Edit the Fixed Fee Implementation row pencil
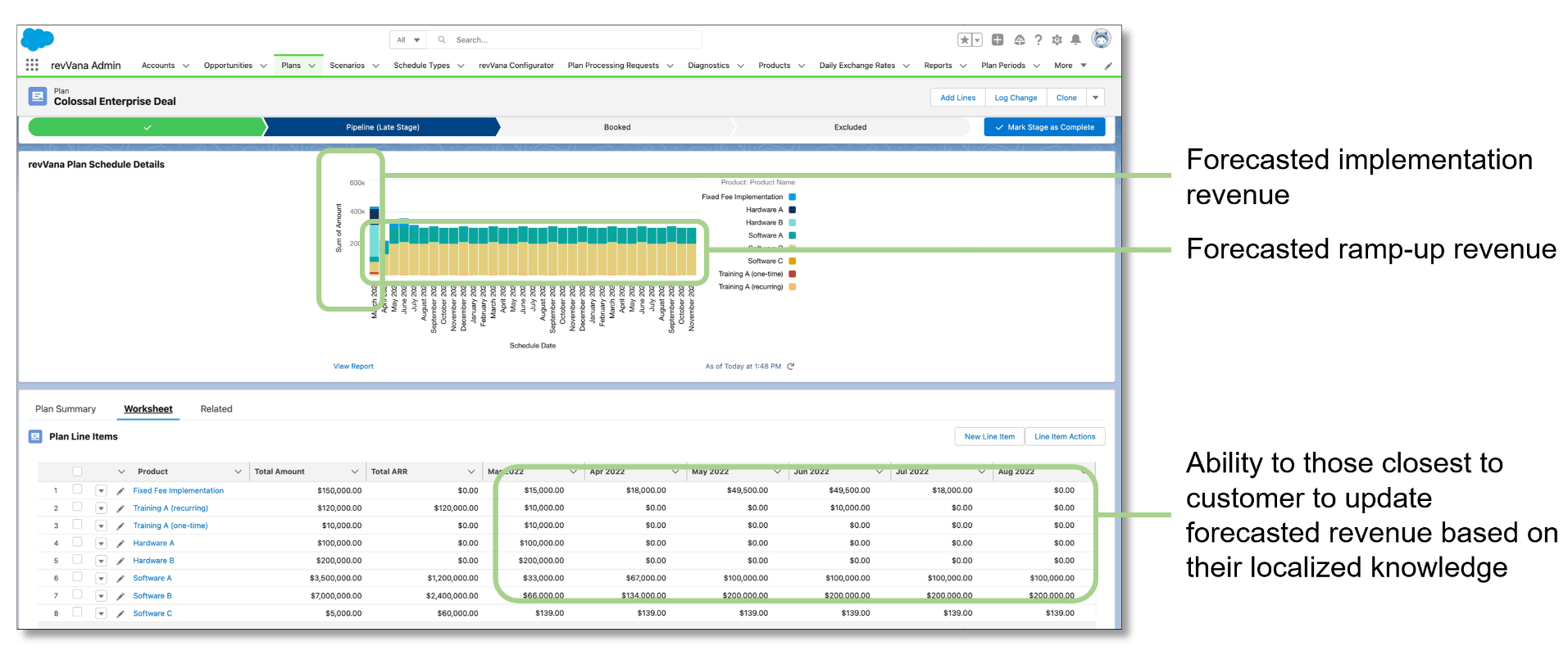The height and width of the screenshot is (660, 1568). click(x=120, y=491)
